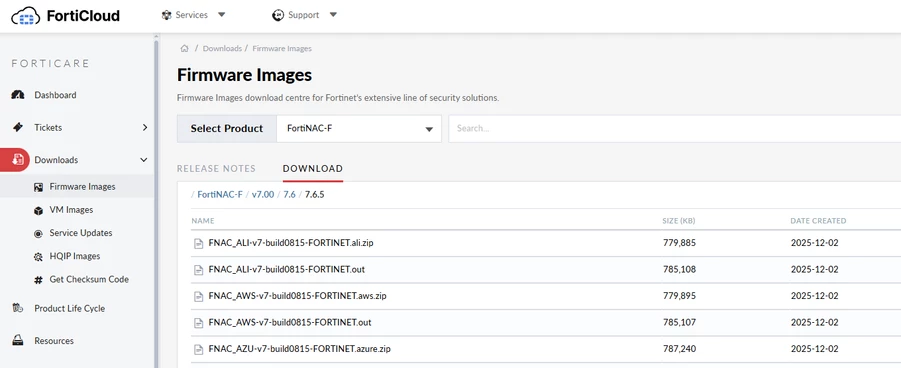Click file icon for FNAC_AWS aws.zip
Viewport: 901px width, 368px height.
199,296
